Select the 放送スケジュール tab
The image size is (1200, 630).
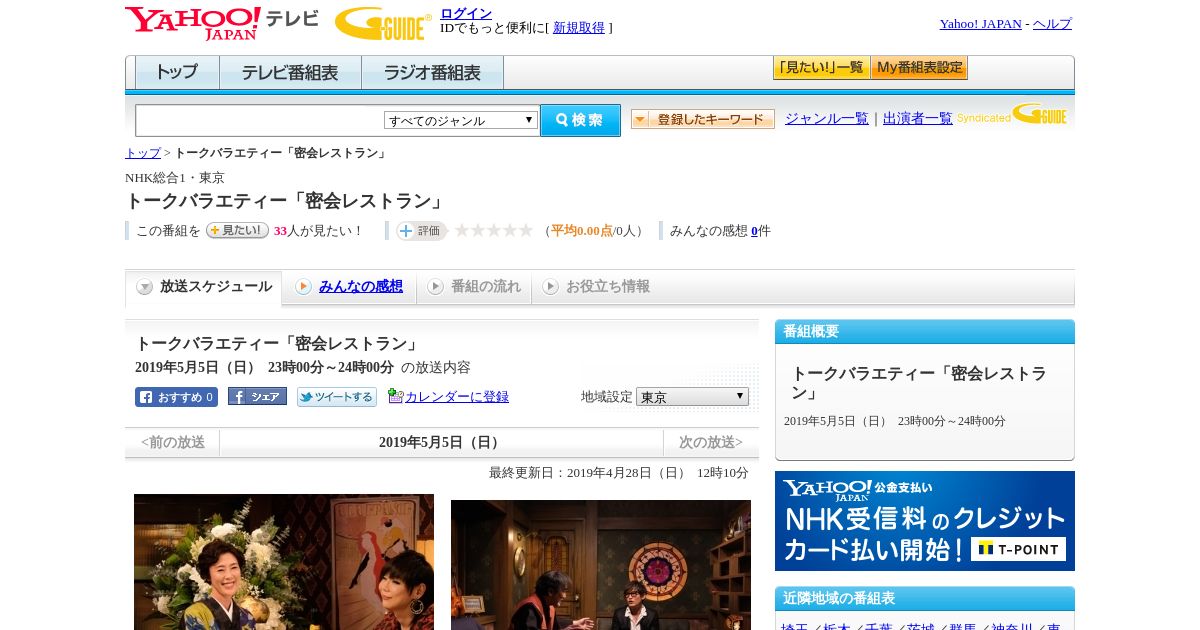pos(204,287)
